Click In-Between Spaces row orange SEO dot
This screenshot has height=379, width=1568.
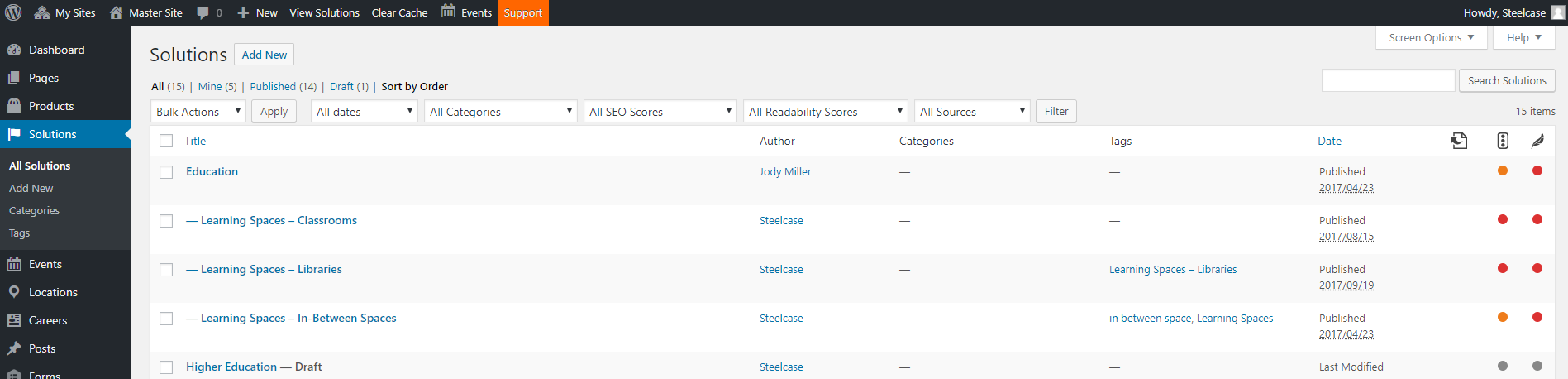(x=1503, y=317)
